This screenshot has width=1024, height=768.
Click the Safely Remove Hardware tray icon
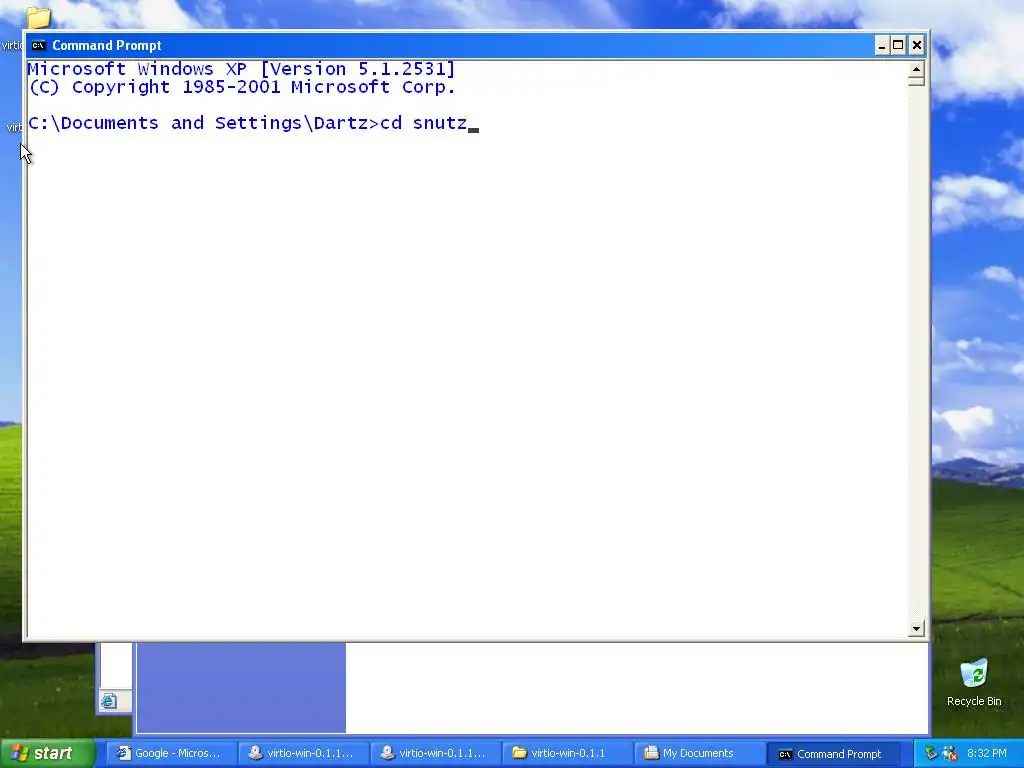point(931,754)
